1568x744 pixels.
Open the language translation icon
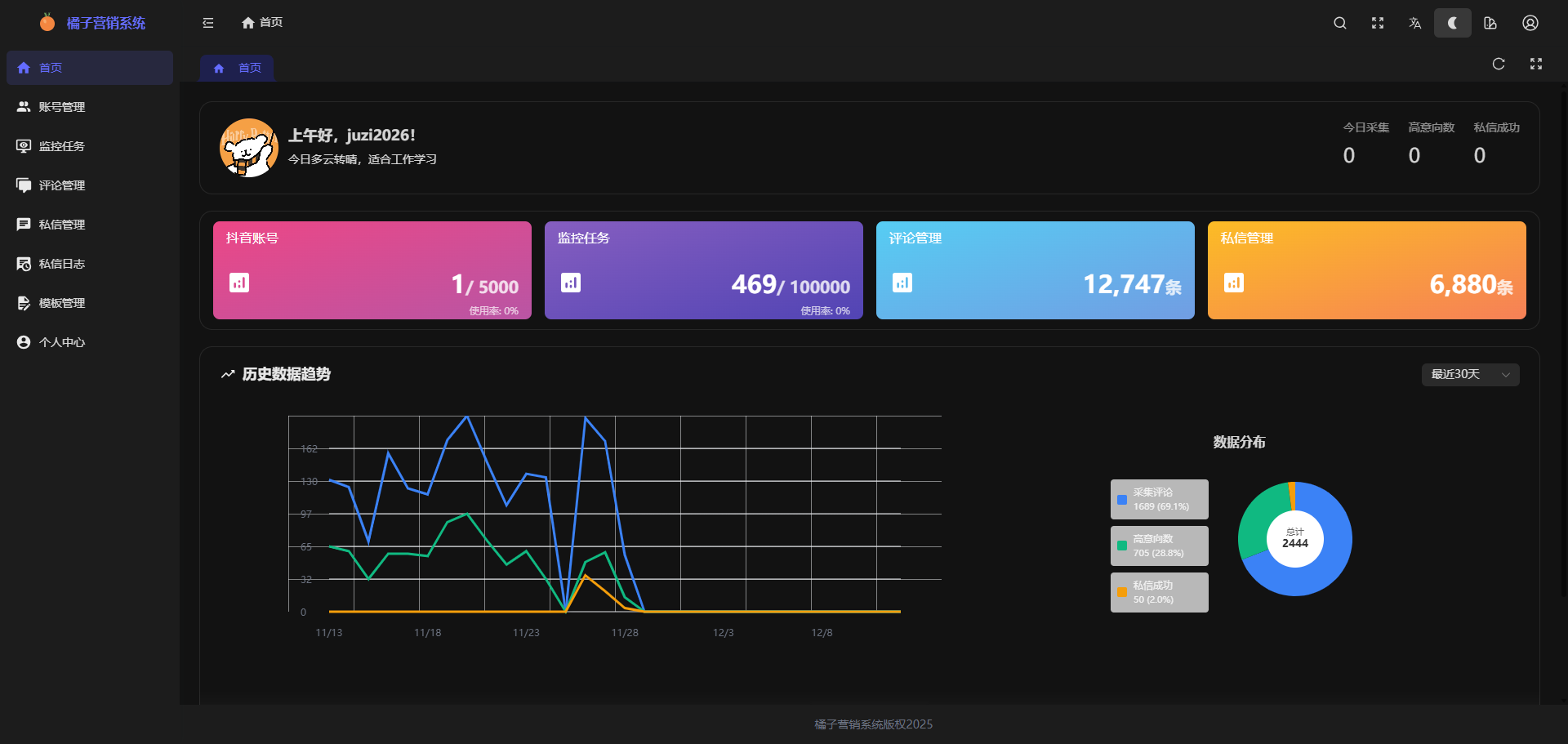[1414, 23]
